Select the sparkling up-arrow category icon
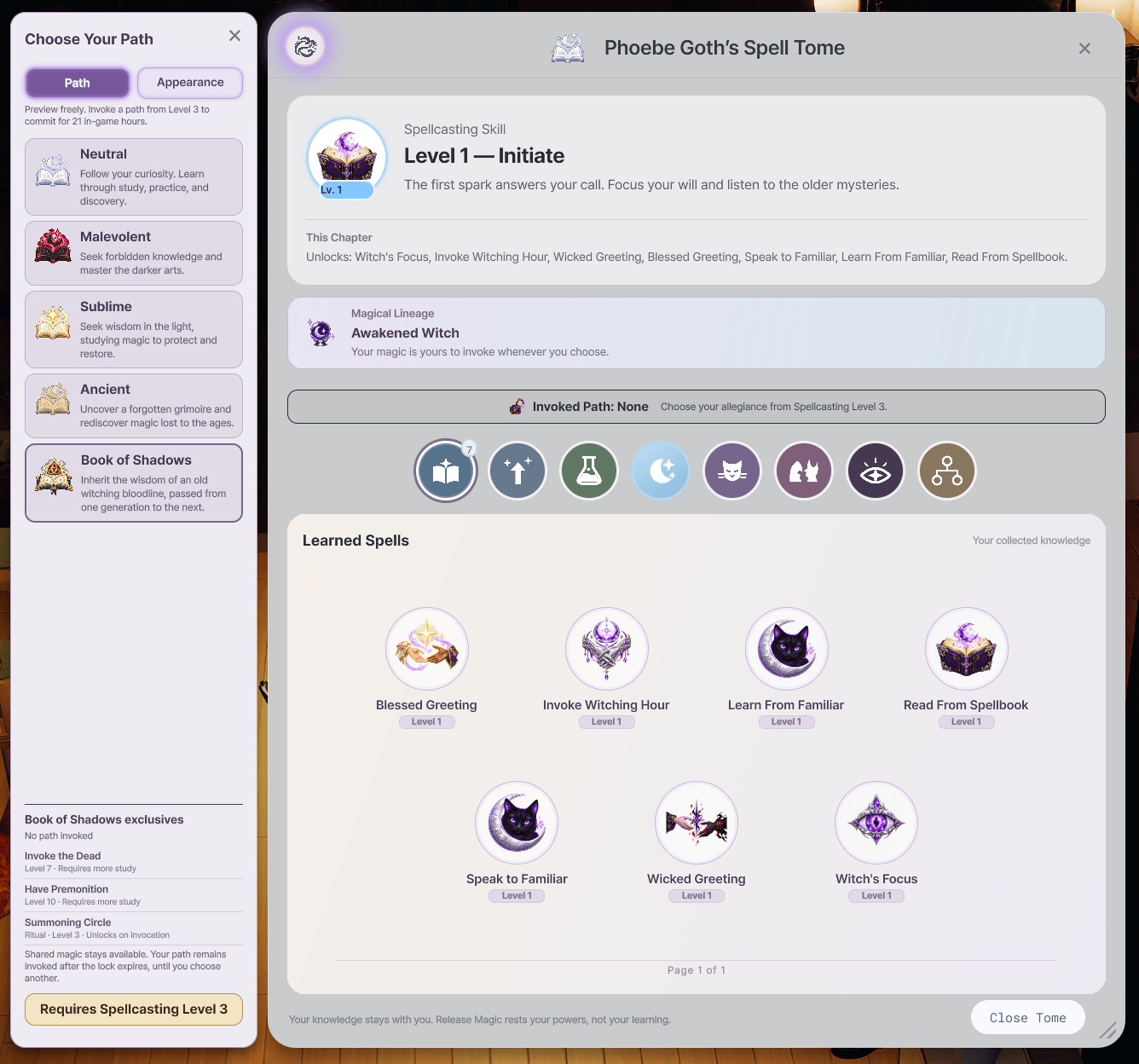Image resolution: width=1139 pixels, height=1064 pixels. coord(517,471)
